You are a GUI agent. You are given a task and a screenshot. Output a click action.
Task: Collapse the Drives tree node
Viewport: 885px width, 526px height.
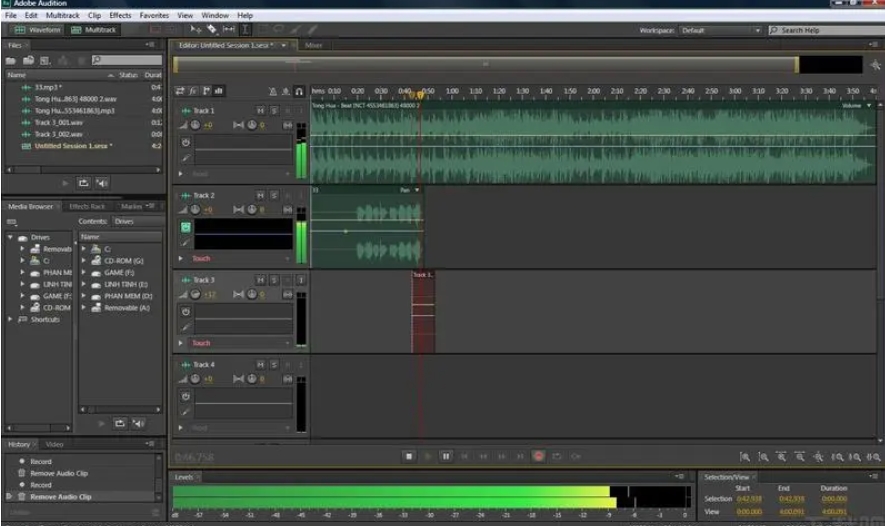[10, 238]
